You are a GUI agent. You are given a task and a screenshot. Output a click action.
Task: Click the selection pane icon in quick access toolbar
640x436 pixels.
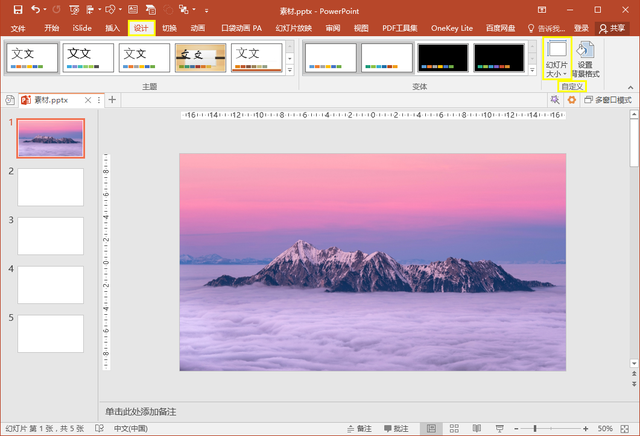point(151,10)
